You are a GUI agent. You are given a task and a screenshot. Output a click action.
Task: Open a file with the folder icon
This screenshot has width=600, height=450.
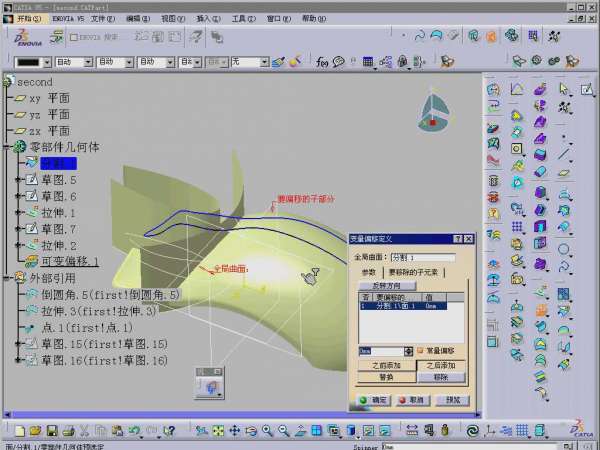[x=35, y=431]
